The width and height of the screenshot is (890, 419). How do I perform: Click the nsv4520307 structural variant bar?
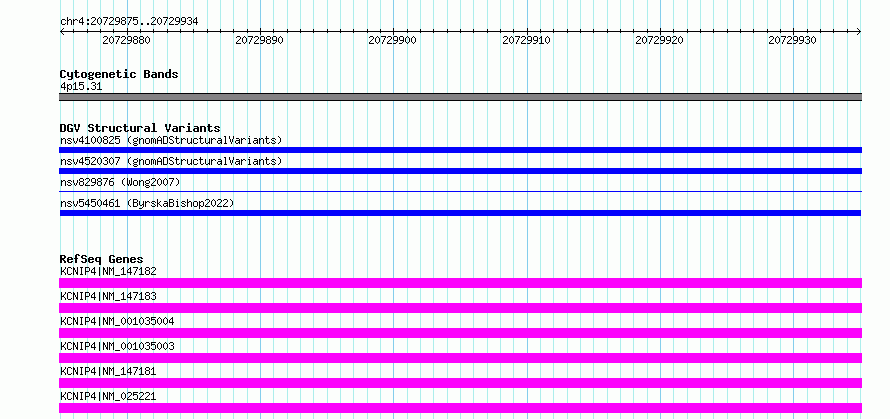pos(460,171)
